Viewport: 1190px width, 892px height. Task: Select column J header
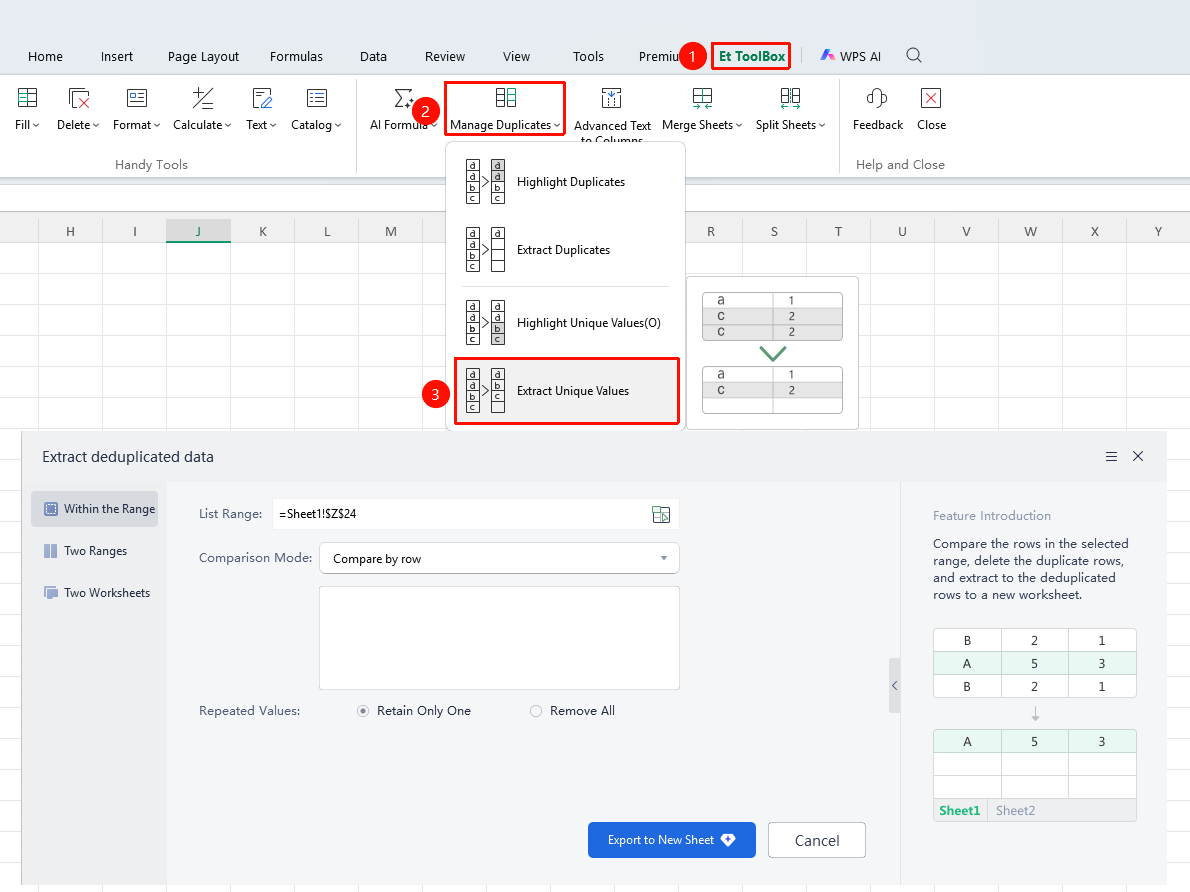click(x=198, y=232)
